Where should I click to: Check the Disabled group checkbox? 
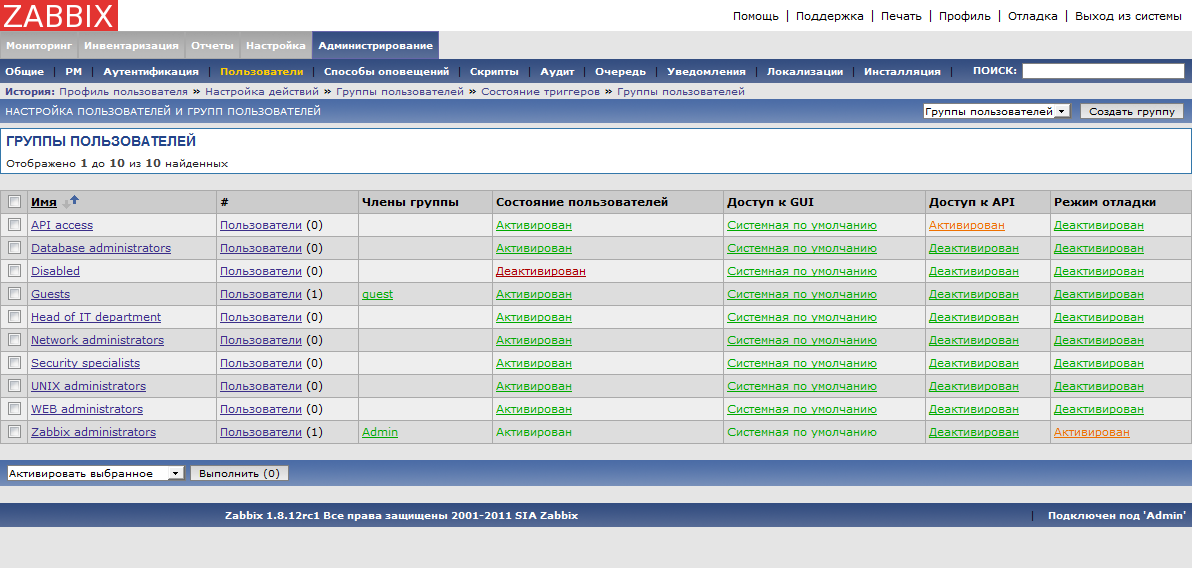(x=14, y=271)
